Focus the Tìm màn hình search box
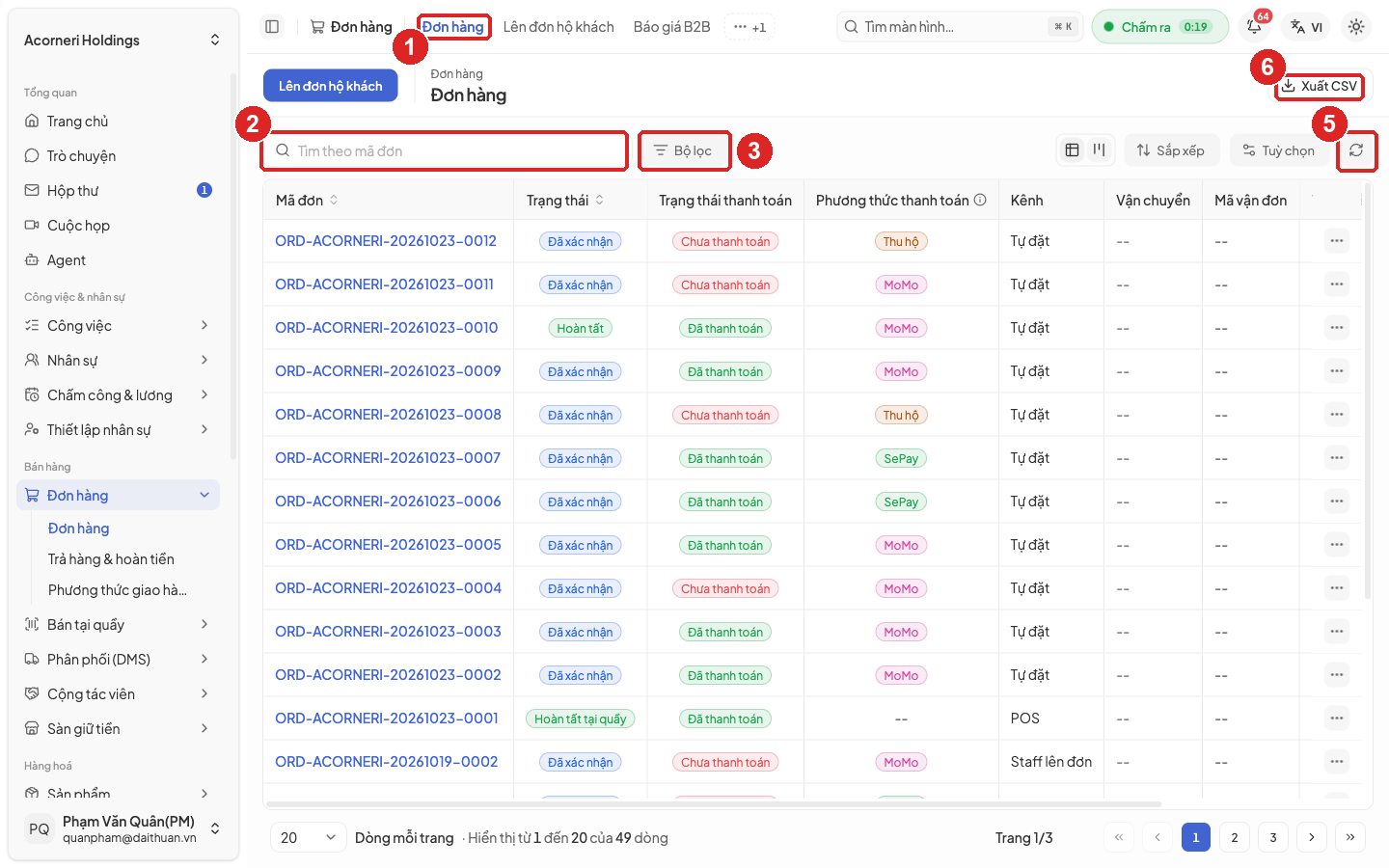This screenshot has height=868, width=1389. [960, 27]
